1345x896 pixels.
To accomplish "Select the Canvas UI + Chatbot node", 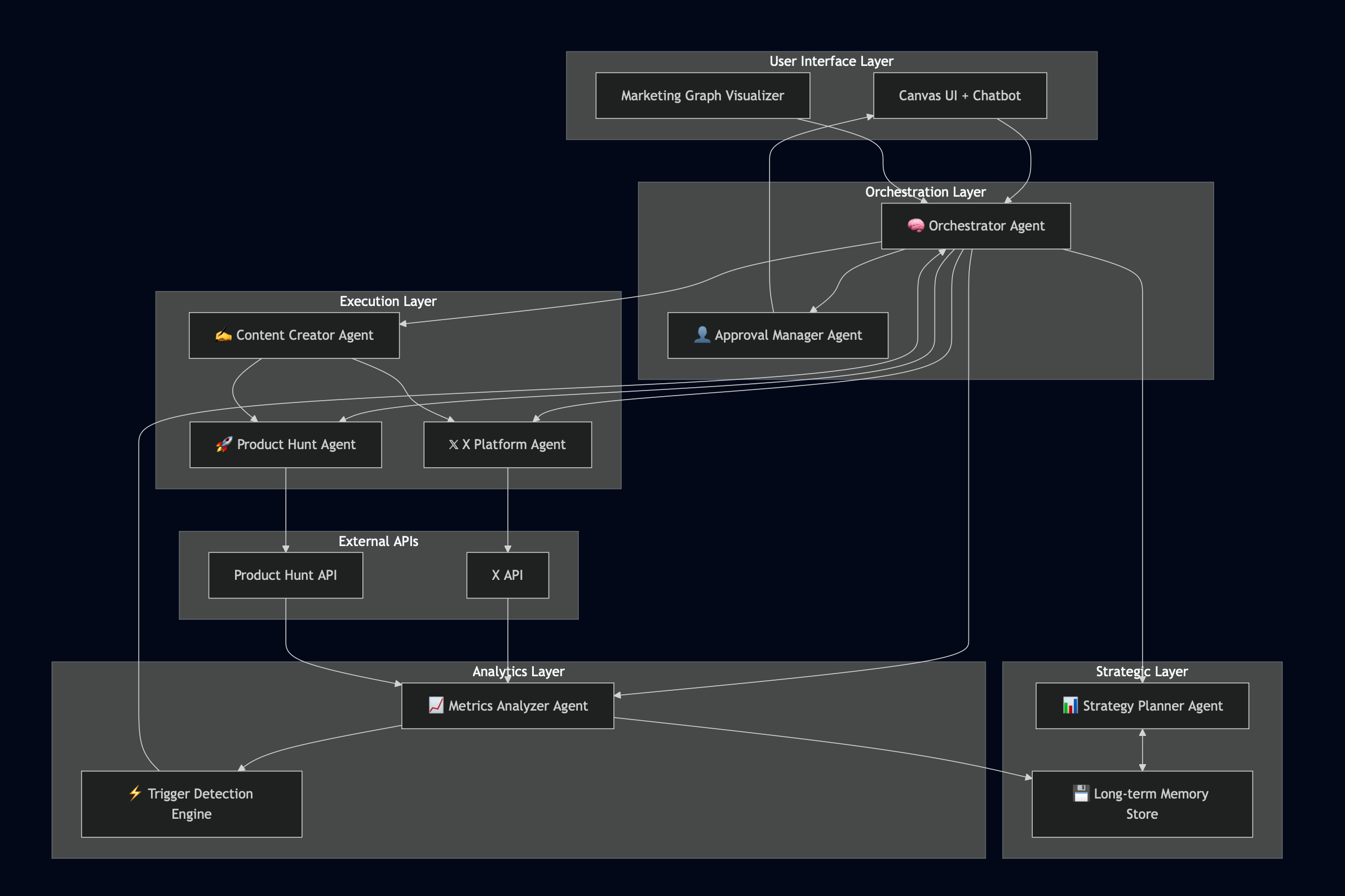I will pos(960,95).
